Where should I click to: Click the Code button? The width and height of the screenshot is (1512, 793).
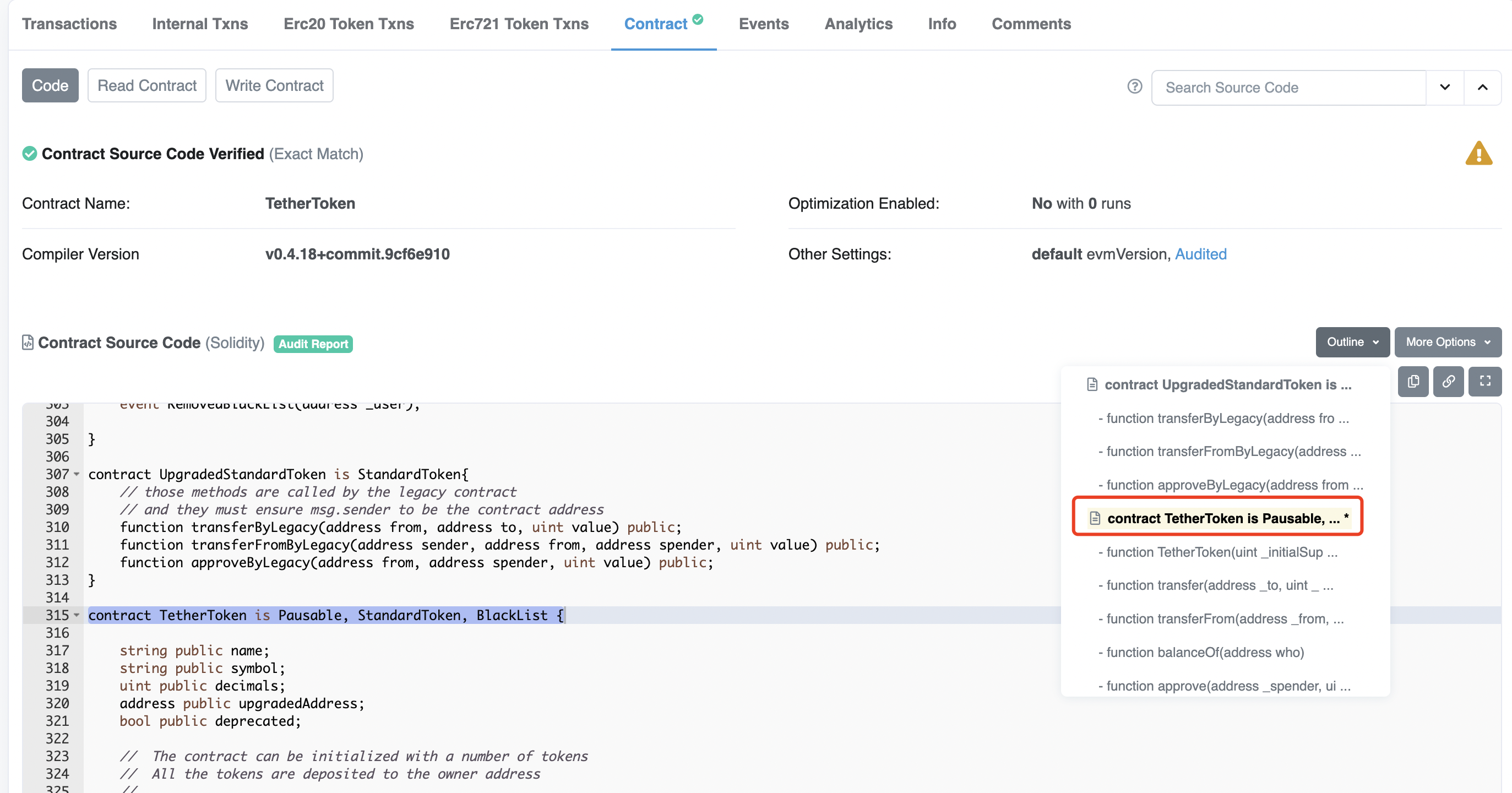click(x=50, y=86)
